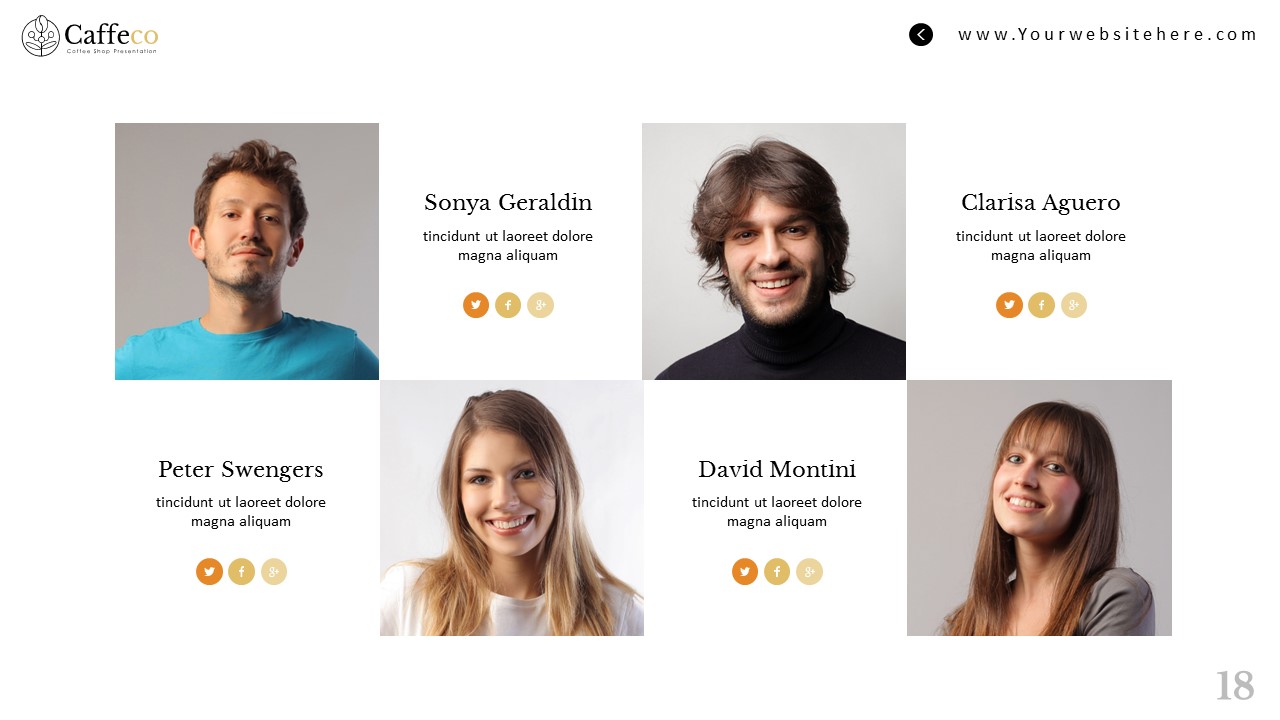Viewport: 1280px width, 720px height.
Task: Click the slide number 18
Action: (1235, 686)
